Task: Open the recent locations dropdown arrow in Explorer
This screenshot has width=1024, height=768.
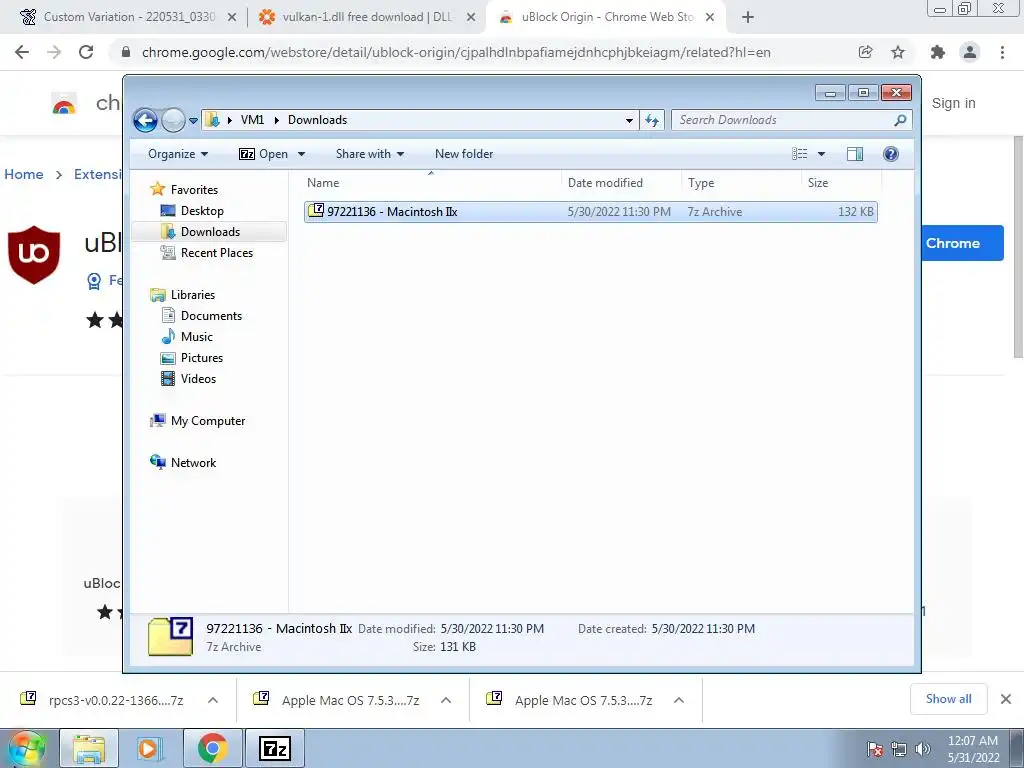Action: (x=193, y=120)
